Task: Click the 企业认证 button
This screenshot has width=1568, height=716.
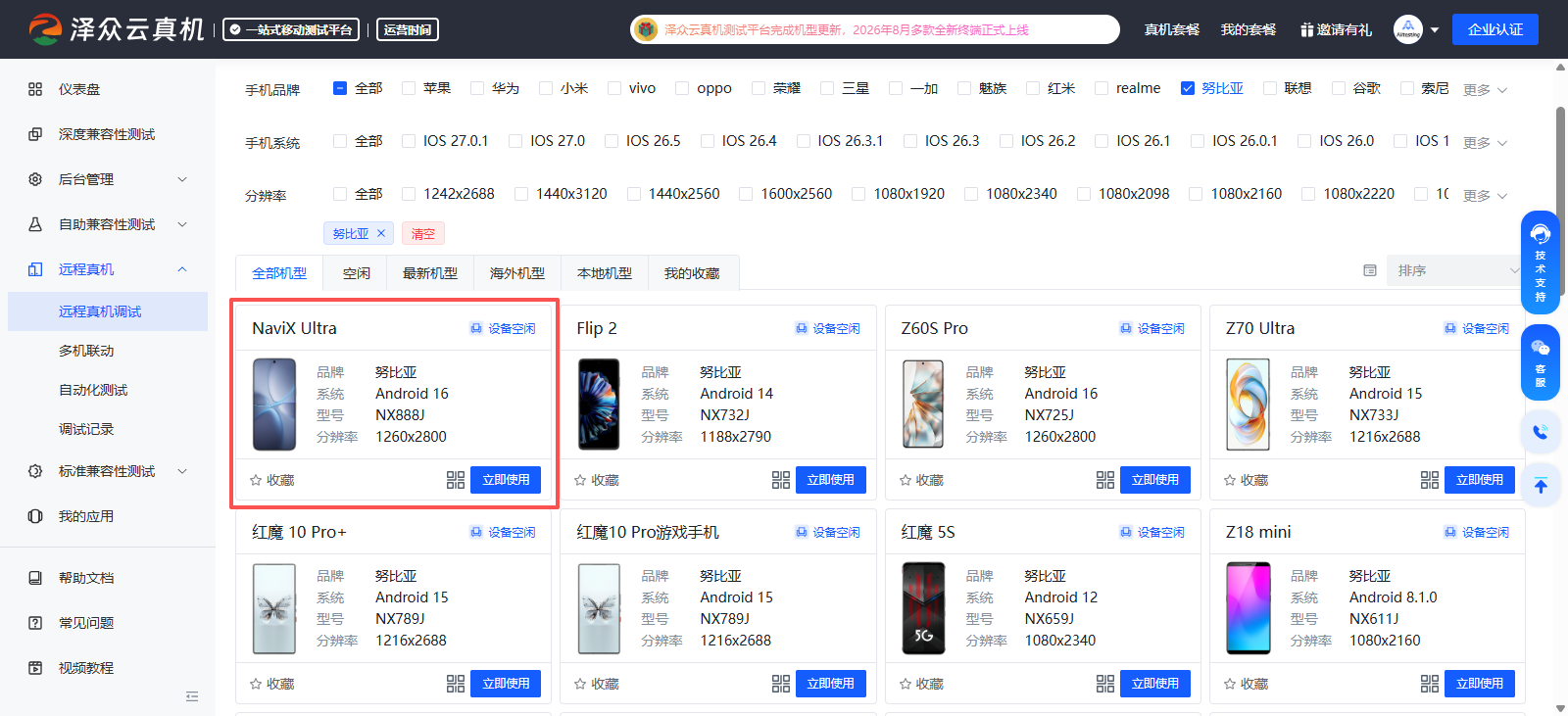Action: click(x=1495, y=29)
